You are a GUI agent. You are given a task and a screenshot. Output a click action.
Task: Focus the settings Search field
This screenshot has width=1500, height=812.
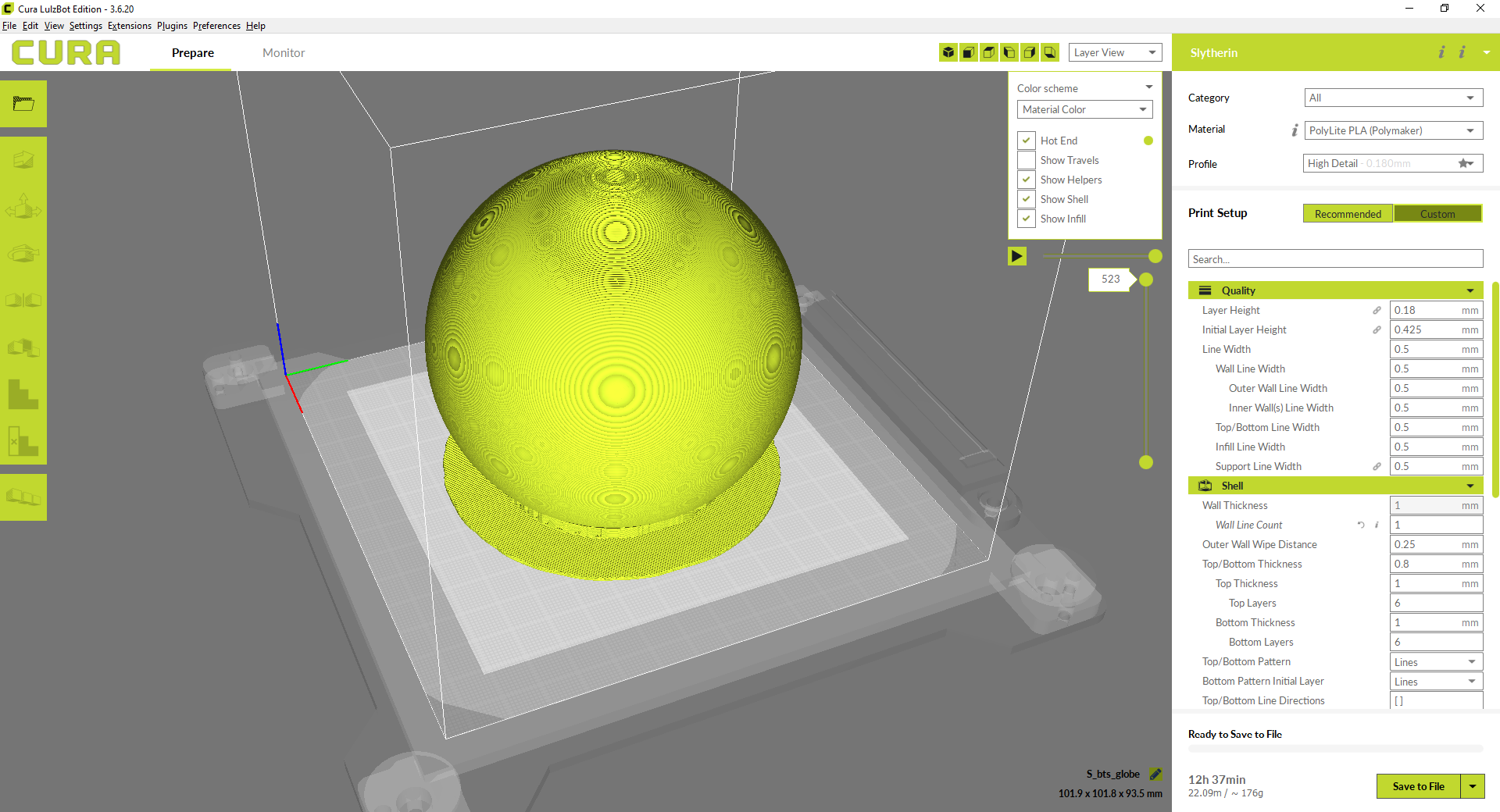click(x=1335, y=259)
